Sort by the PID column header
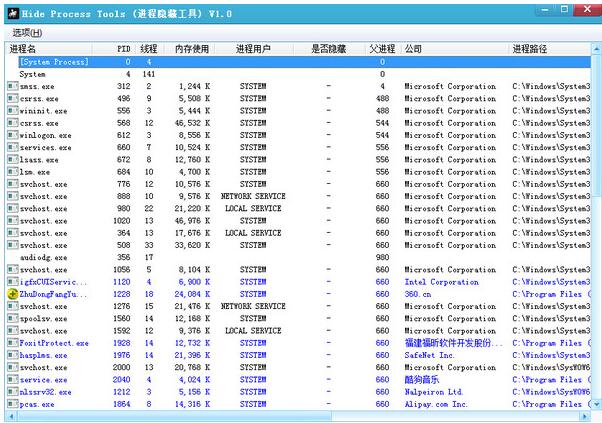Screen dimensions: 602x423 pos(123,48)
